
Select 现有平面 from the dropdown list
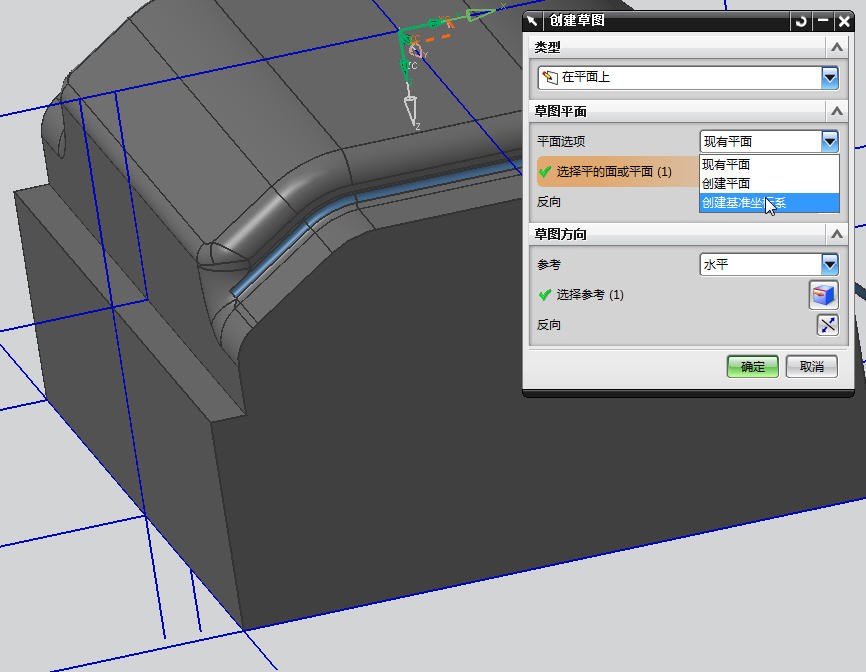(x=769, y=165)
